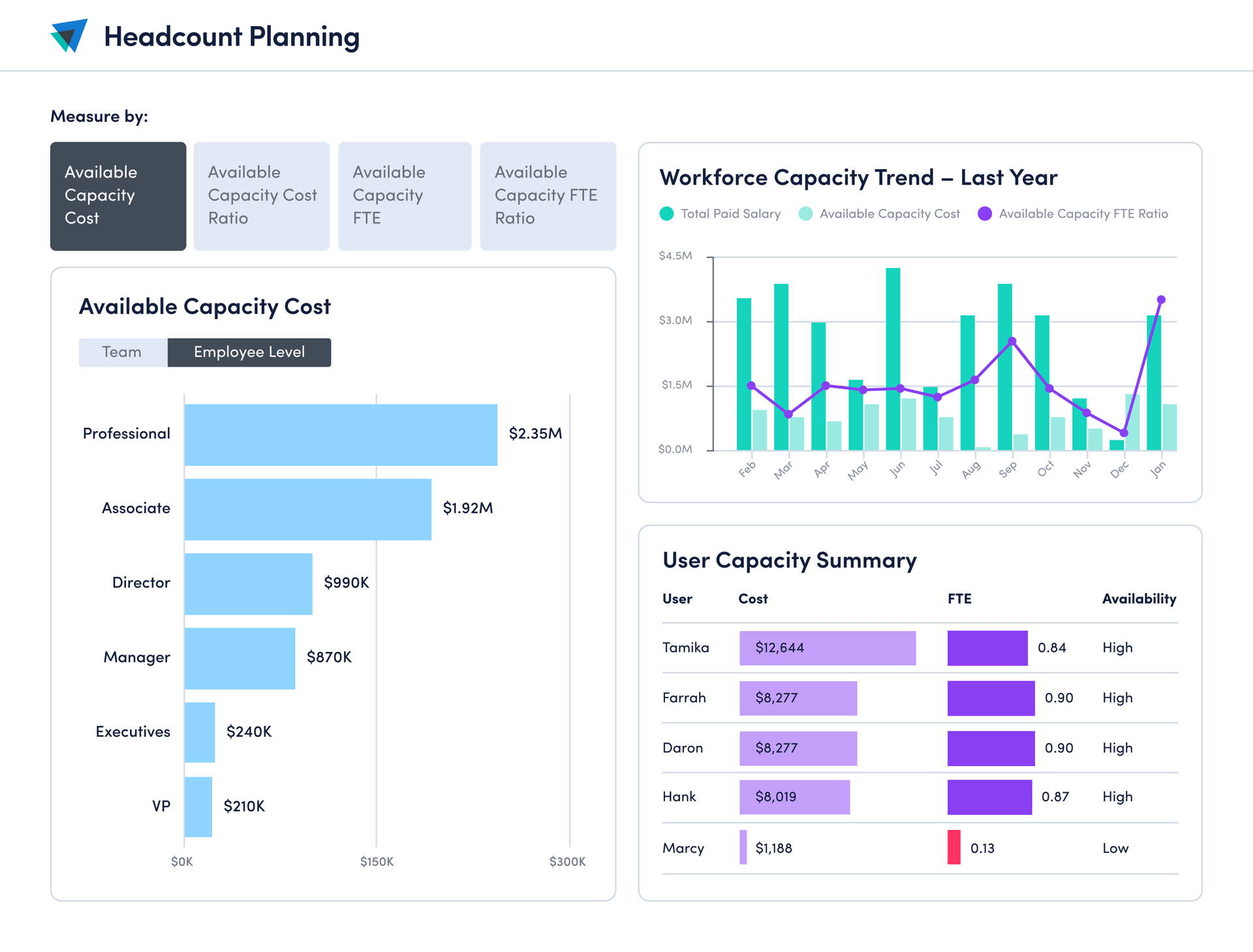Click the Headcount Planning logo icon
This screenshot has height=952, width=1253.
(x=69, y=36)
